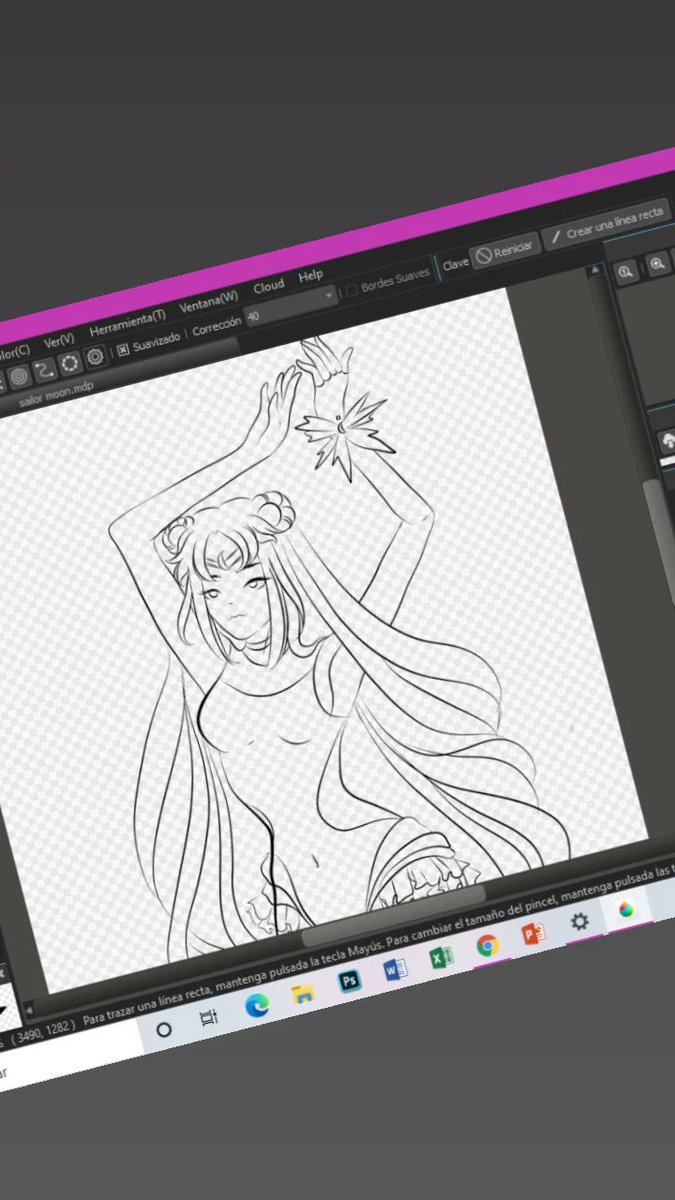Open Task View on the taskbar
This screenshot has height=1200, width=675.
click(209, 1018)
